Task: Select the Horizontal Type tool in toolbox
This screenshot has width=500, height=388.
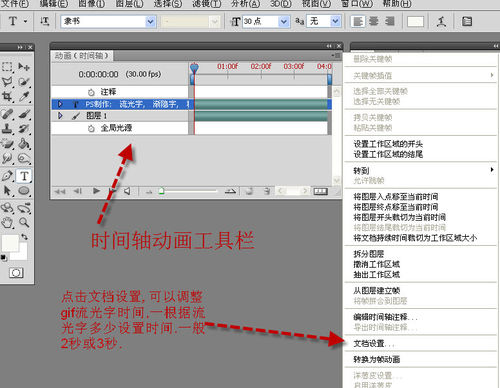Action: (x=24, y=176)
